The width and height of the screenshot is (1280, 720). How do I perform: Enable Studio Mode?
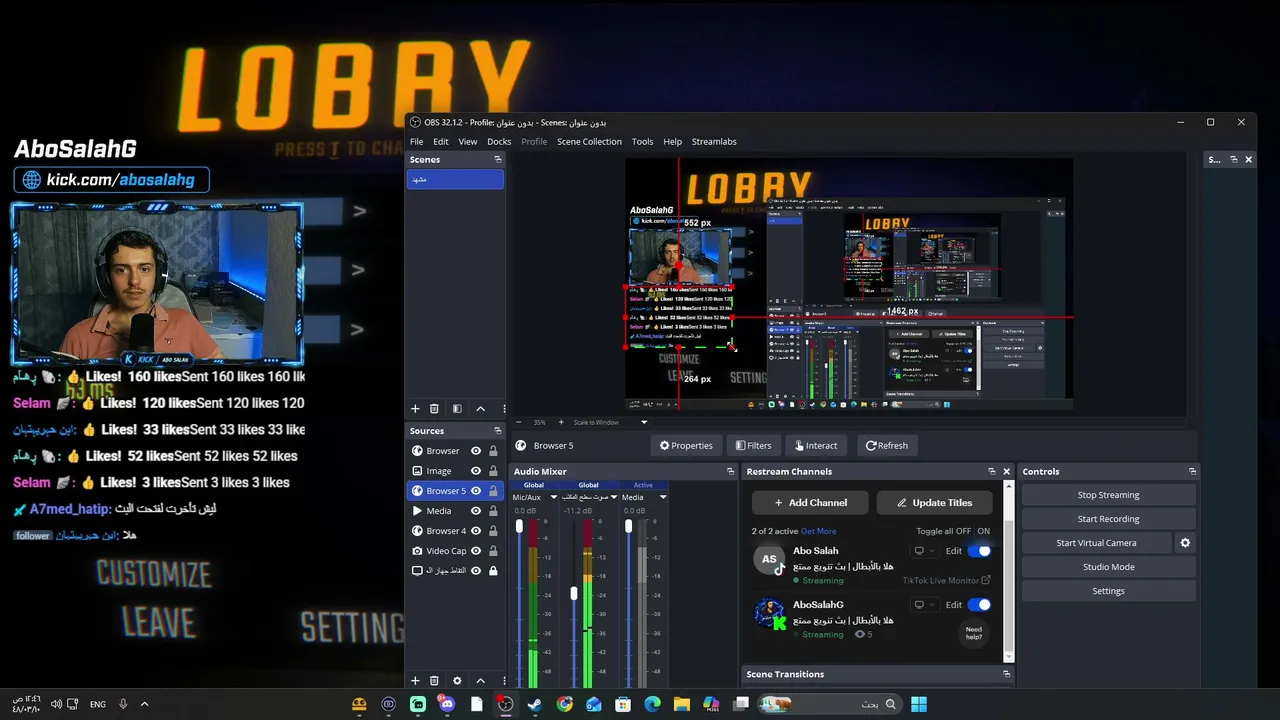pos(1108,567)
